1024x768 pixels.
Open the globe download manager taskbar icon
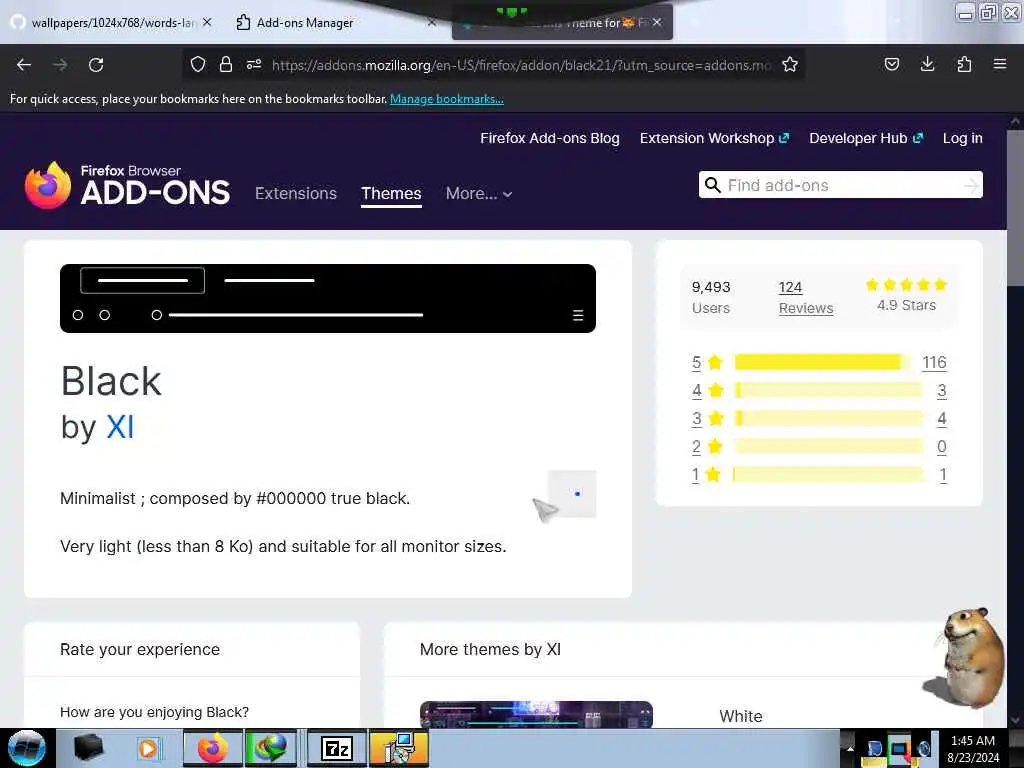tap(270, 748)
